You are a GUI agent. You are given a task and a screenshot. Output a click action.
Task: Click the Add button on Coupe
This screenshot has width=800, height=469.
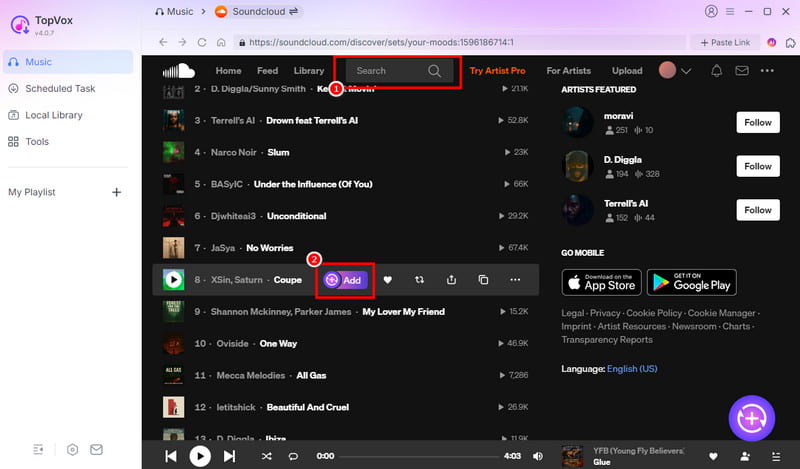345,280
